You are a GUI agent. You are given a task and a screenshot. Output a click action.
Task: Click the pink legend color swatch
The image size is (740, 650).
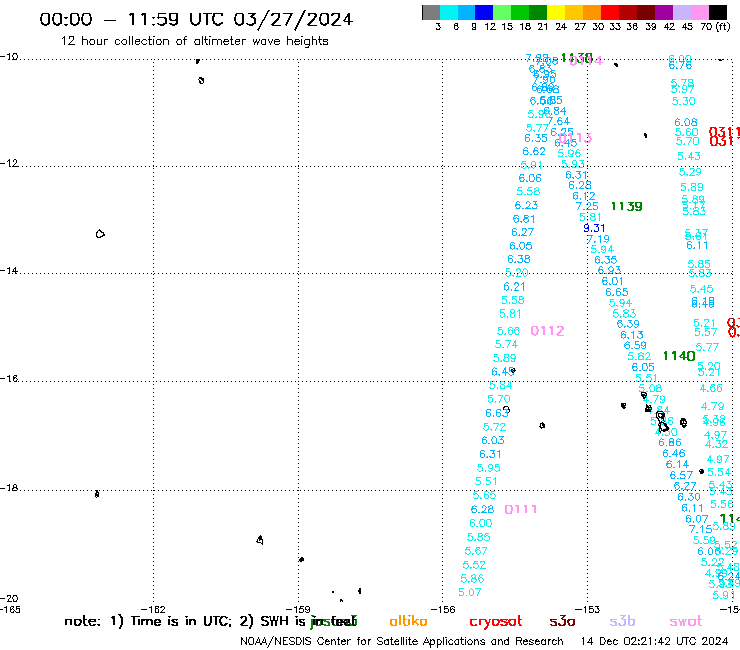(699, 12)
